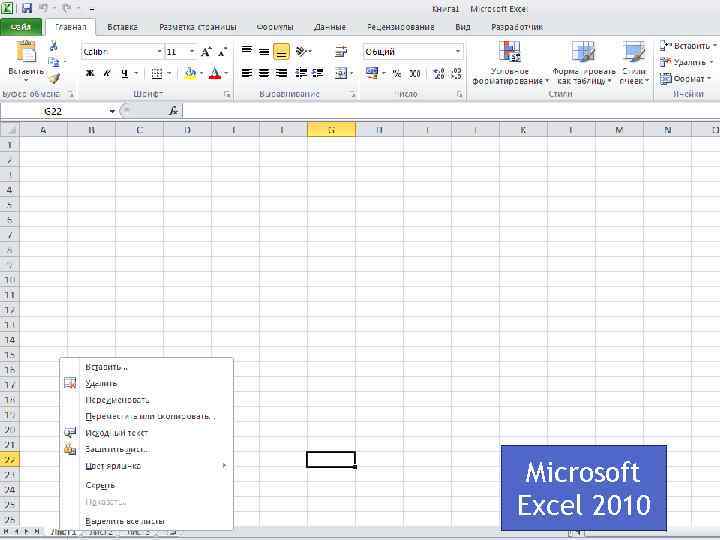Center cell text horizontally

264,73
